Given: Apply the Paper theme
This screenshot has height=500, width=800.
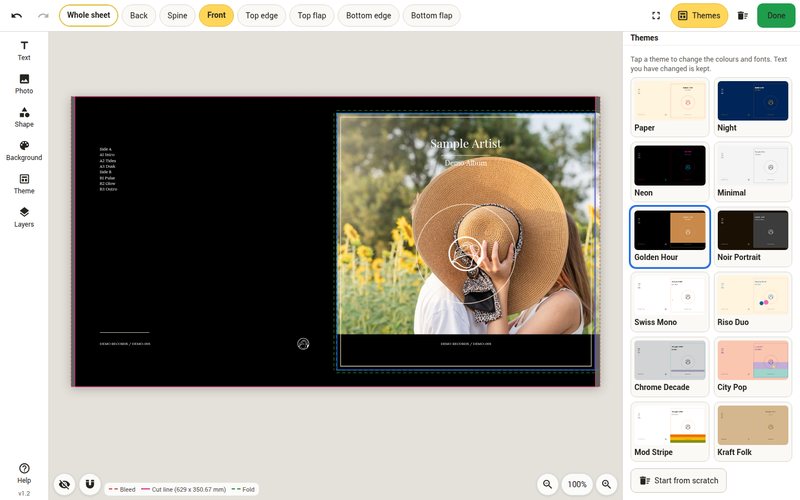Looking at the screenshot, I should pyautogui.click(x=669, y=107).
